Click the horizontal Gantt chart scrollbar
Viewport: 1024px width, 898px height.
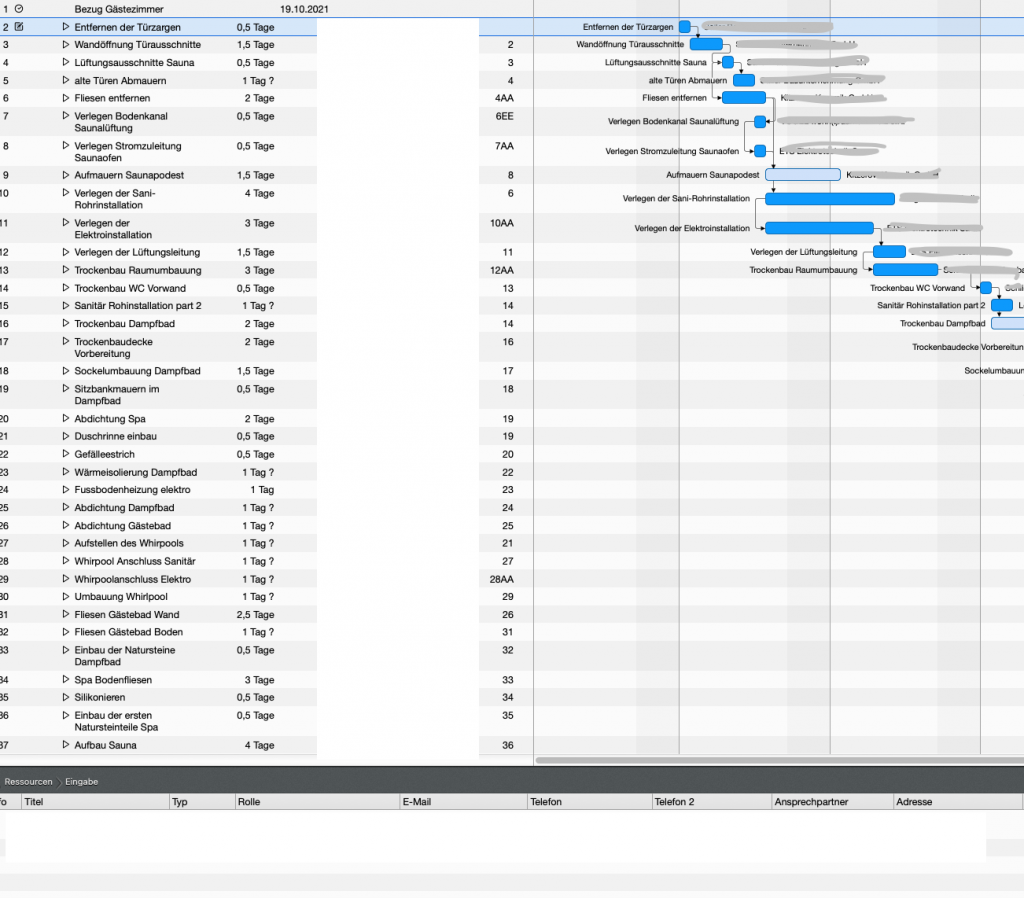(x=779, y=760)
